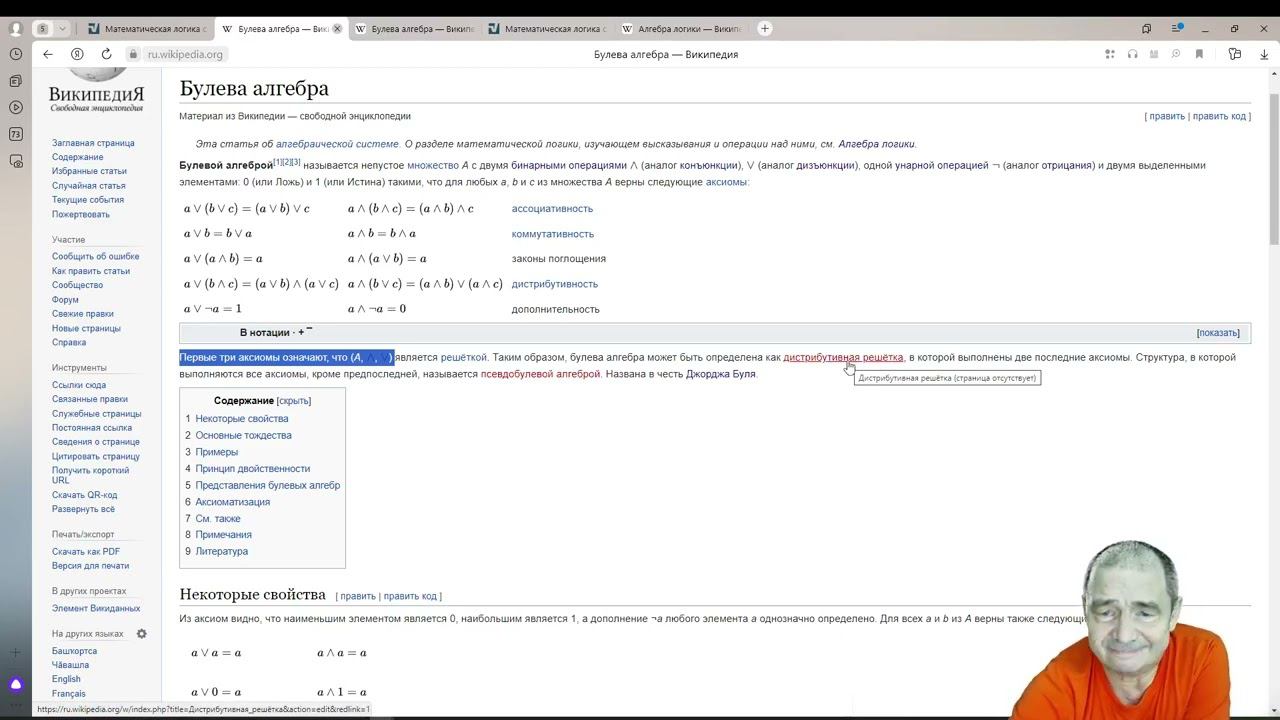Click the ru.wikipedia.org address field
This screenshot has width=1280, height=720.
[x=185, y=54]
